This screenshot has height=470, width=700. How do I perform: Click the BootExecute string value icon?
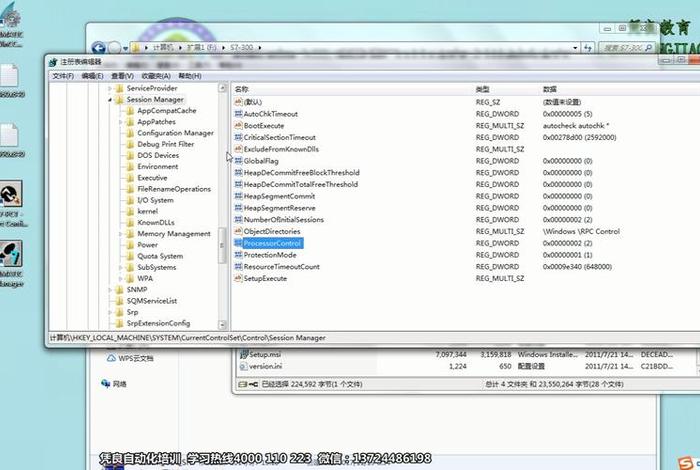238,125
